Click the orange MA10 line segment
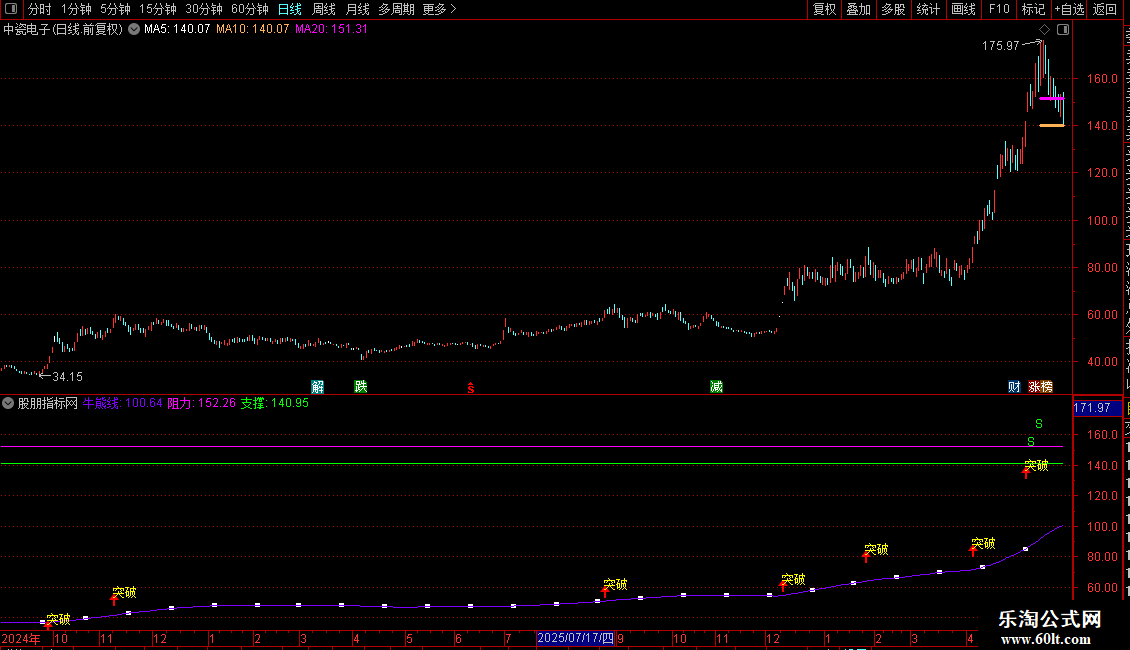 [x=1051, y=125]
